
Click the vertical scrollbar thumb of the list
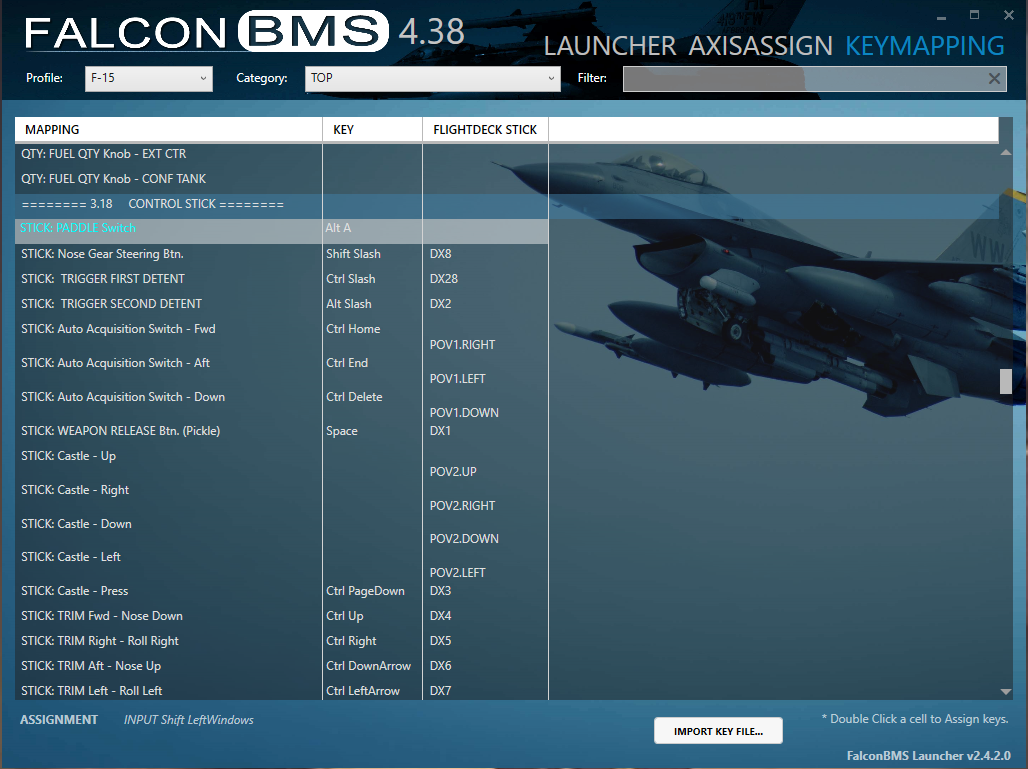[1006, 382]
